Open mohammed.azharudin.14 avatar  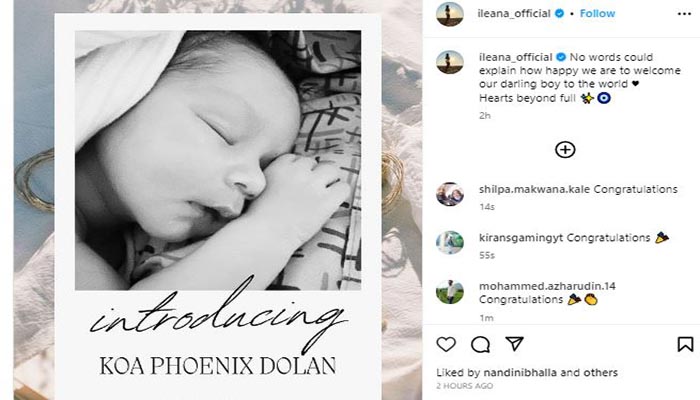pos(450,292)
